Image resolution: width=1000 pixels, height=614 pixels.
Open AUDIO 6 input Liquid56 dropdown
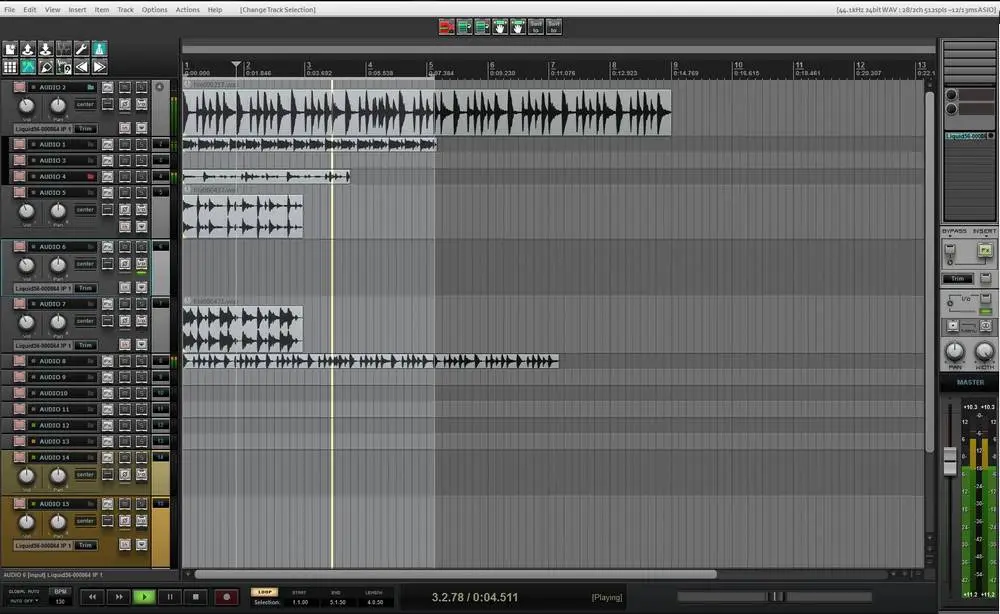pyautogui.click(x=43, y=288)
